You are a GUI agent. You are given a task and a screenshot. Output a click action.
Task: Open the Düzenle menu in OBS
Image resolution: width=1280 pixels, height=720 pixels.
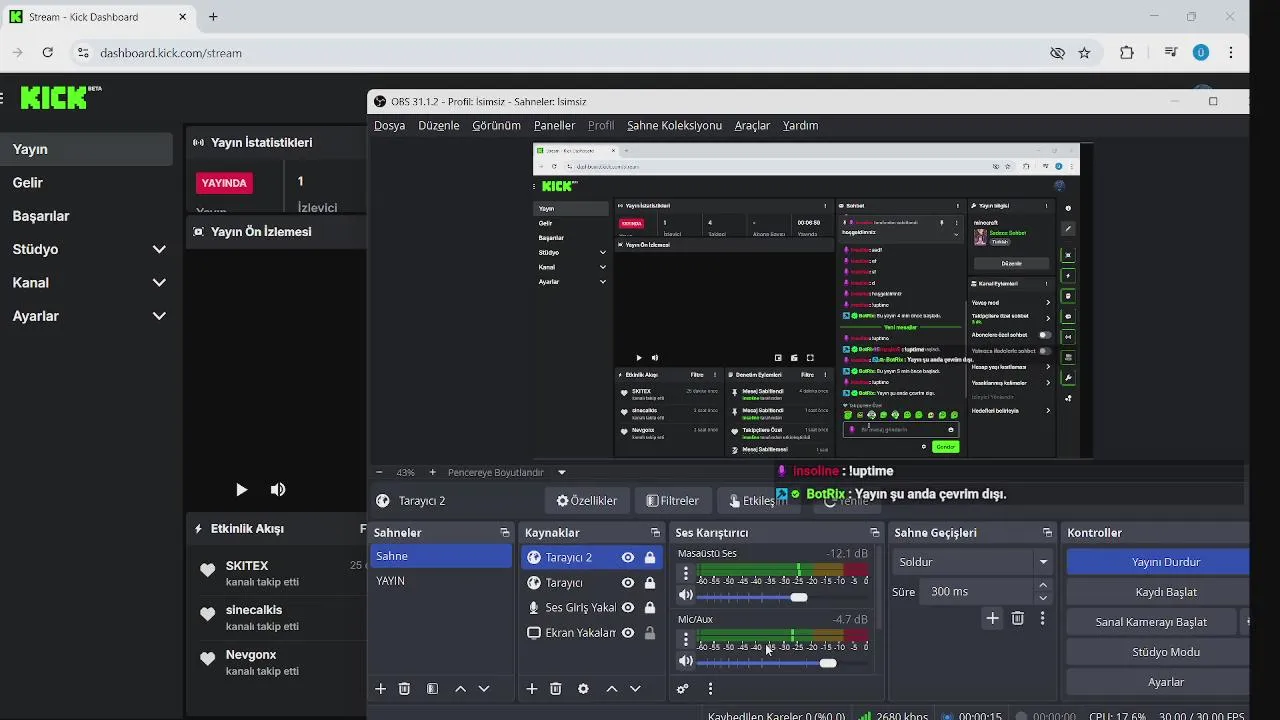pos(439,126)
